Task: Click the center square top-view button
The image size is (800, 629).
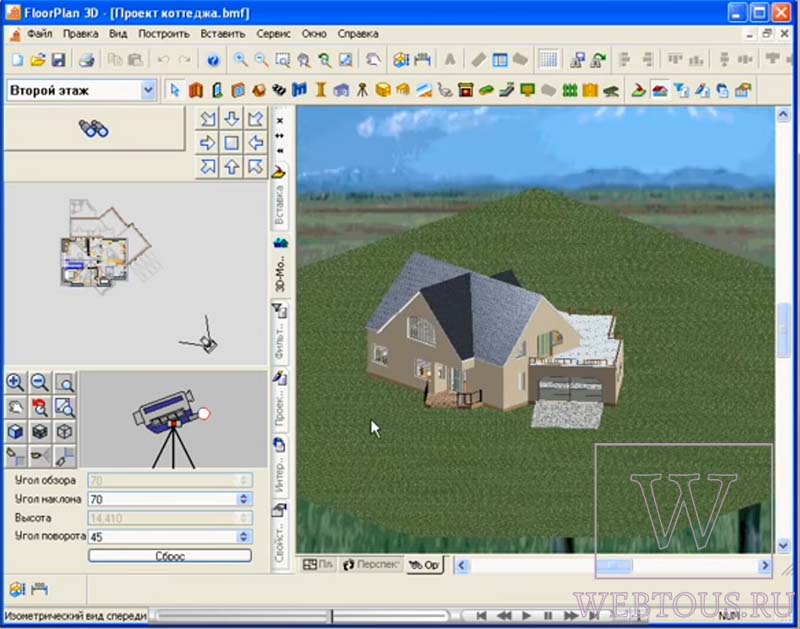Action: tap(232, 143)
